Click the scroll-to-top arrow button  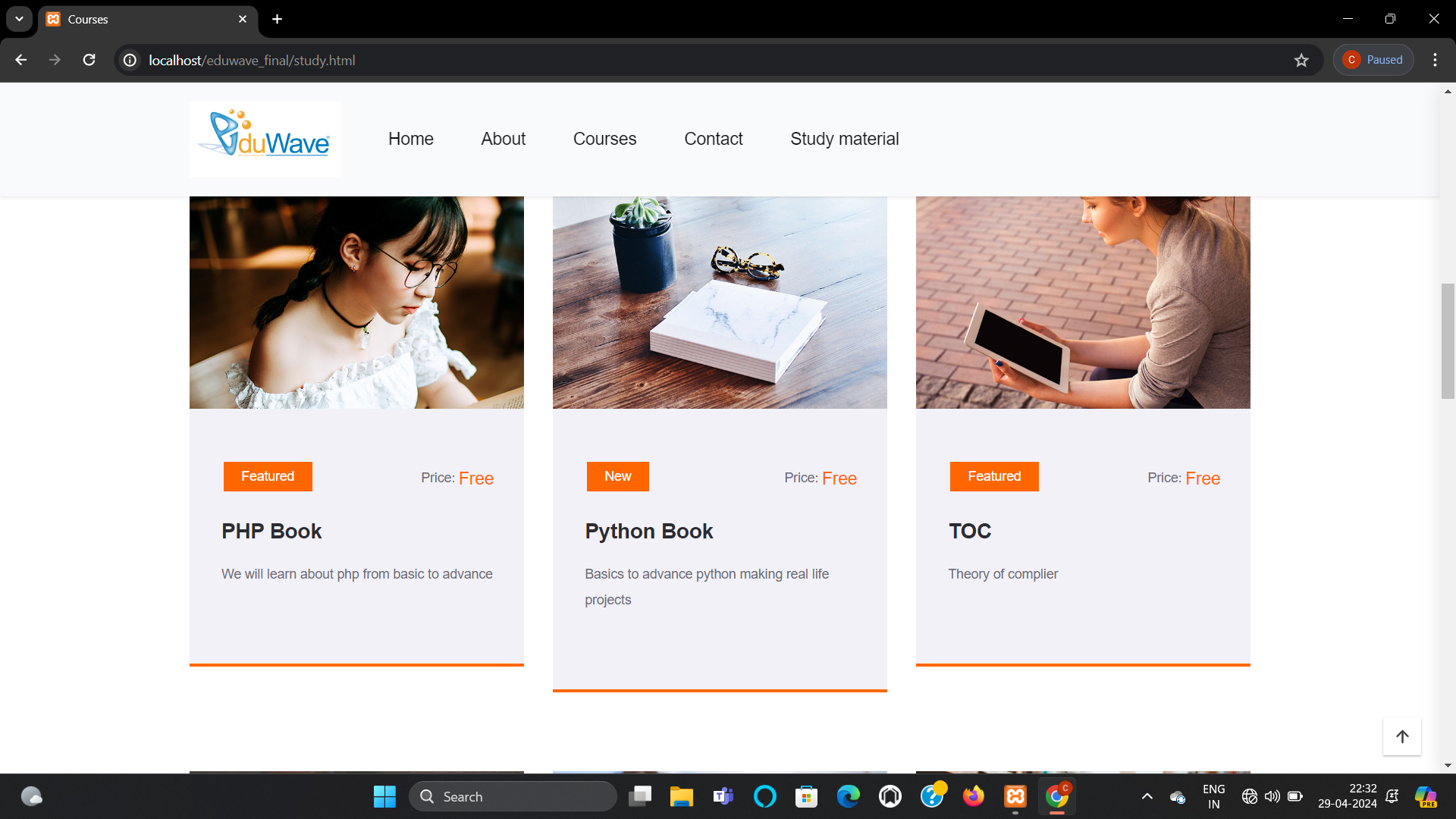(1401, 736)
